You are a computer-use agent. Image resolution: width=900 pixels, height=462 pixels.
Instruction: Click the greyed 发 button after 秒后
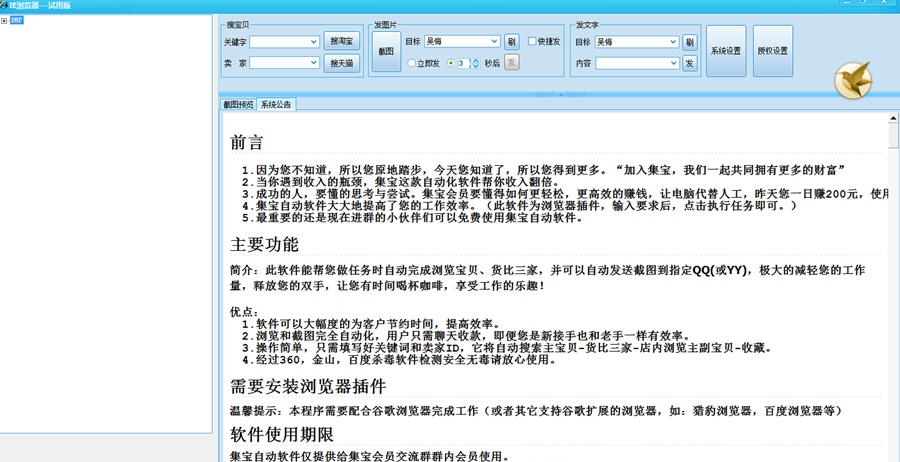(511, 63)
